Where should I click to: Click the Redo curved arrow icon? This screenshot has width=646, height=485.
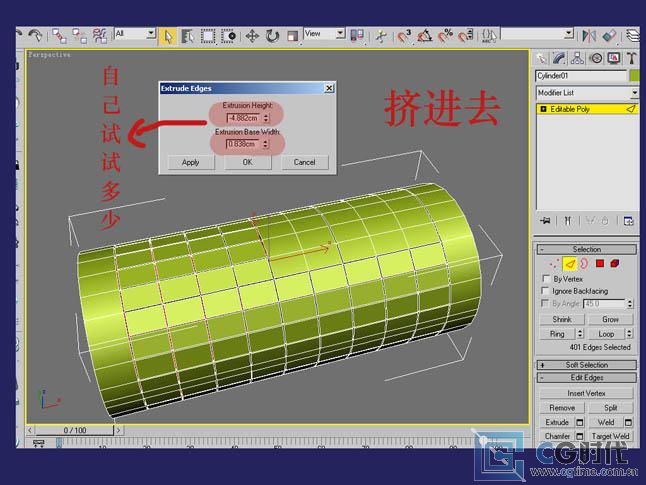(x=35, y=36)
